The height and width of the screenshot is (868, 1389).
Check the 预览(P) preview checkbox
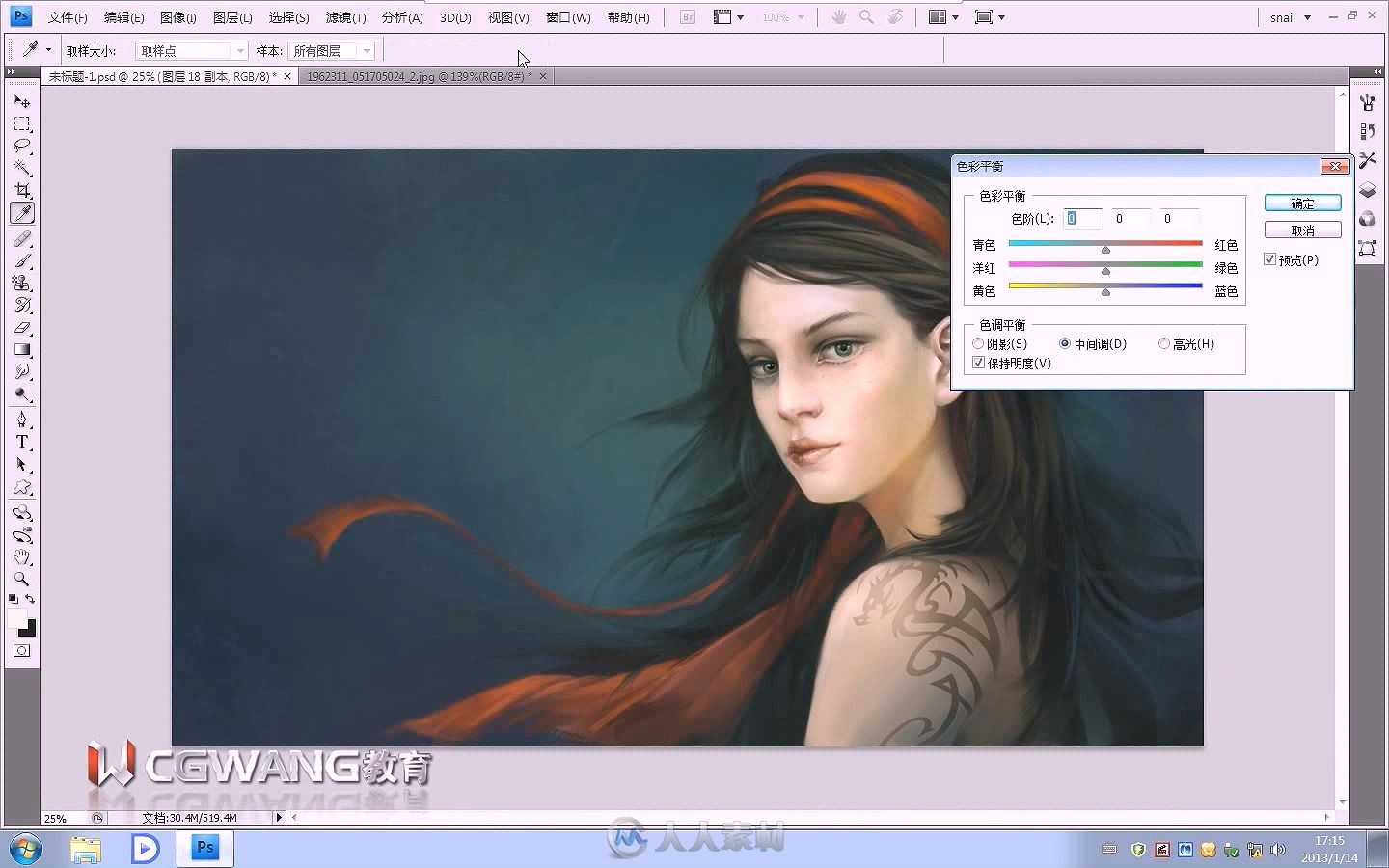click(x=1270, y=259)
